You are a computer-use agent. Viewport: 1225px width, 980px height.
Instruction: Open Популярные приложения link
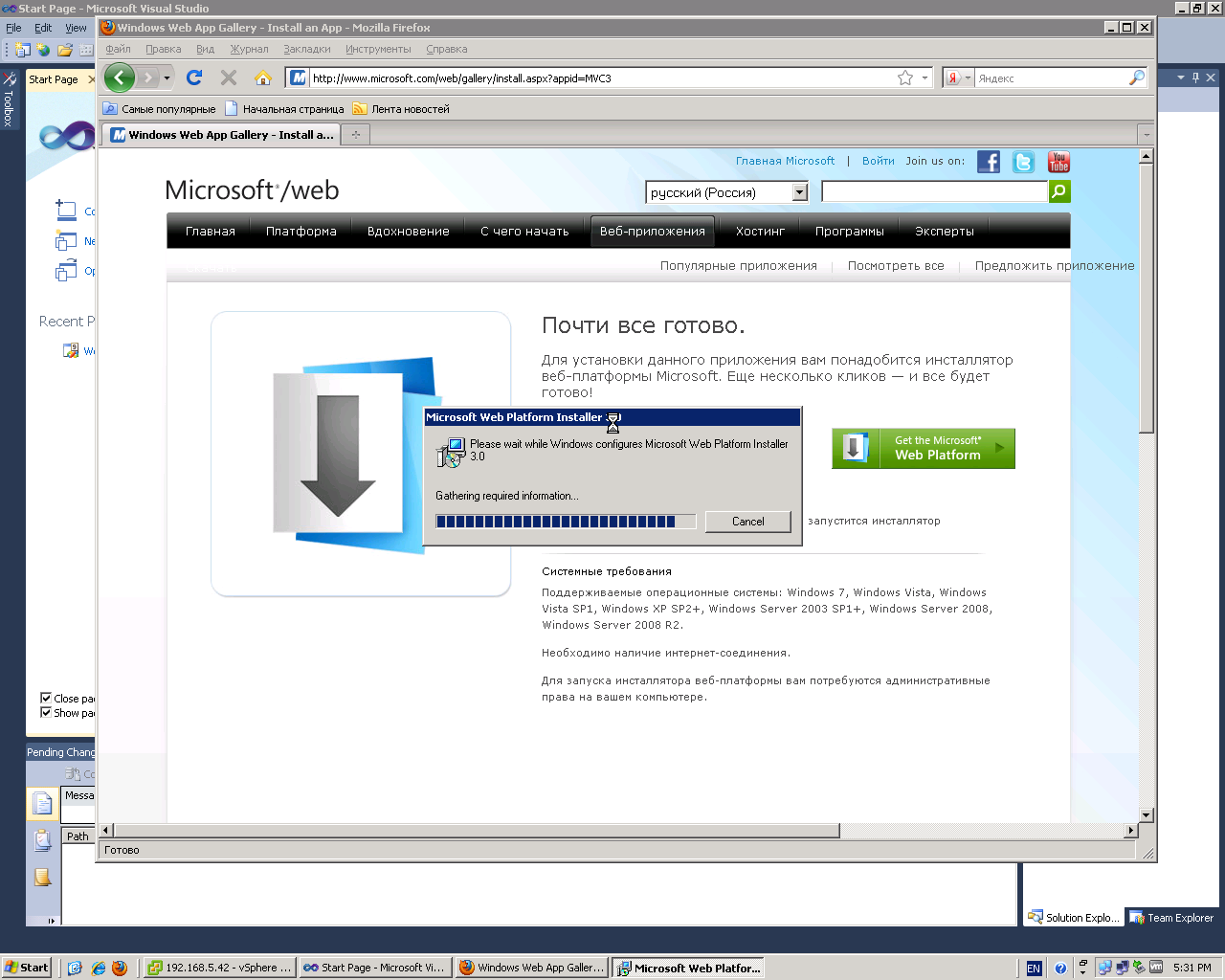click(x=739, y=266)
